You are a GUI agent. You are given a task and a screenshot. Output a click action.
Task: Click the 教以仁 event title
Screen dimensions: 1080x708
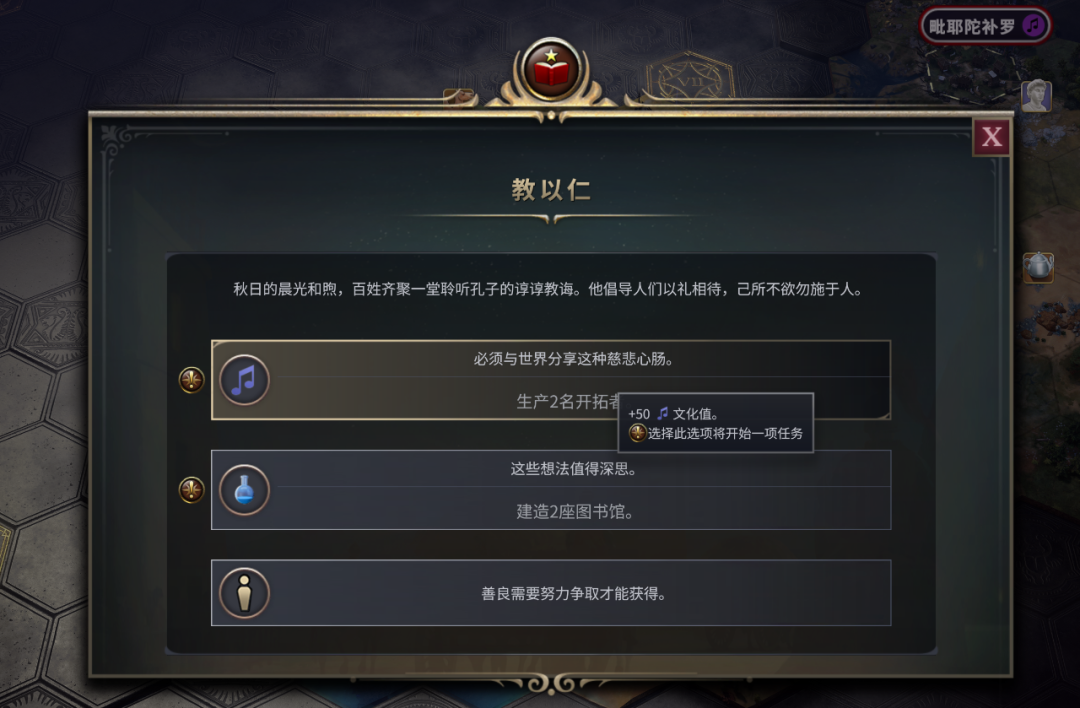tap(551, 189)
